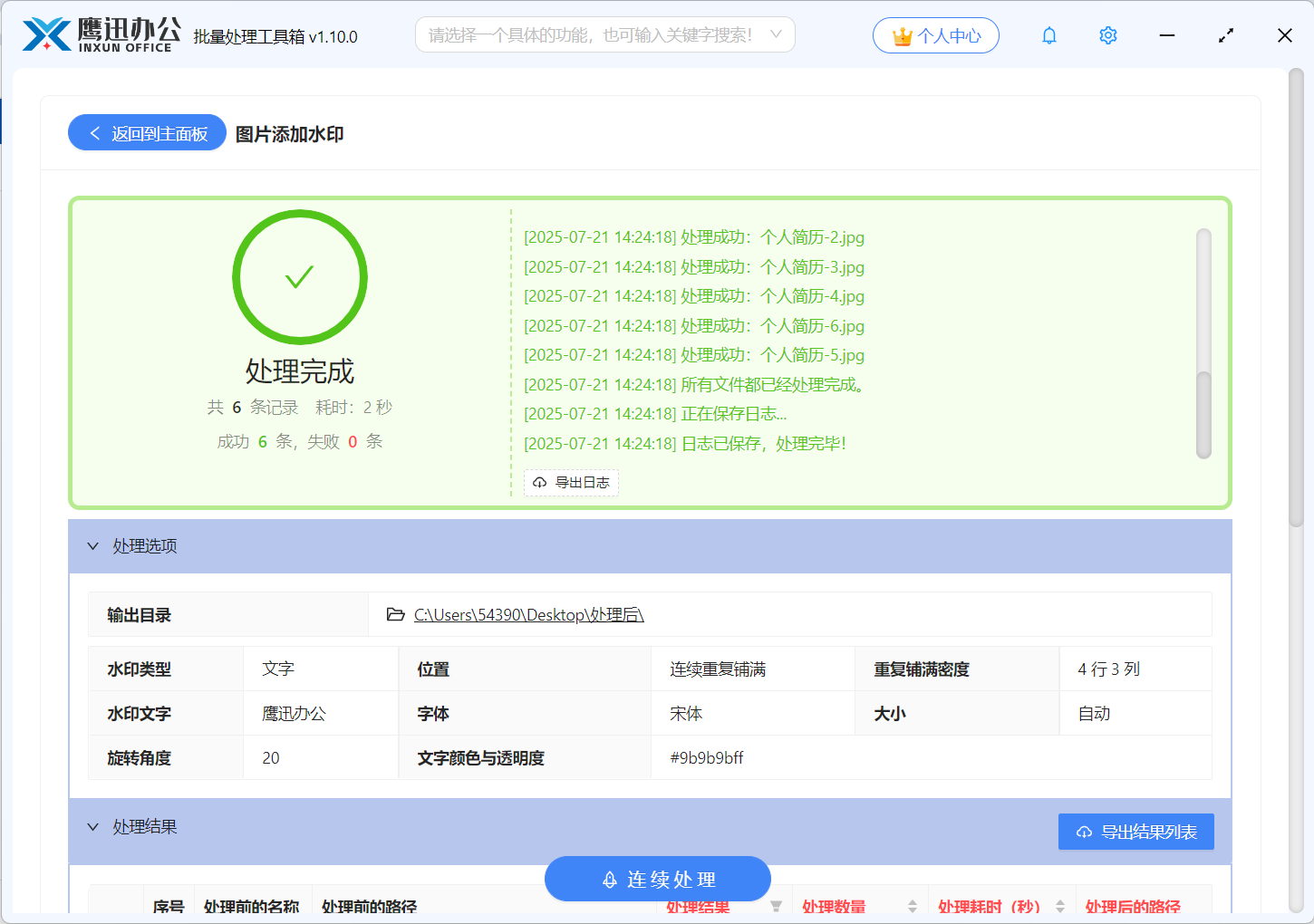Viewport: 1314px width, 924px height.
Task: Click the 连续处理 button
Action: click(658, 879)
